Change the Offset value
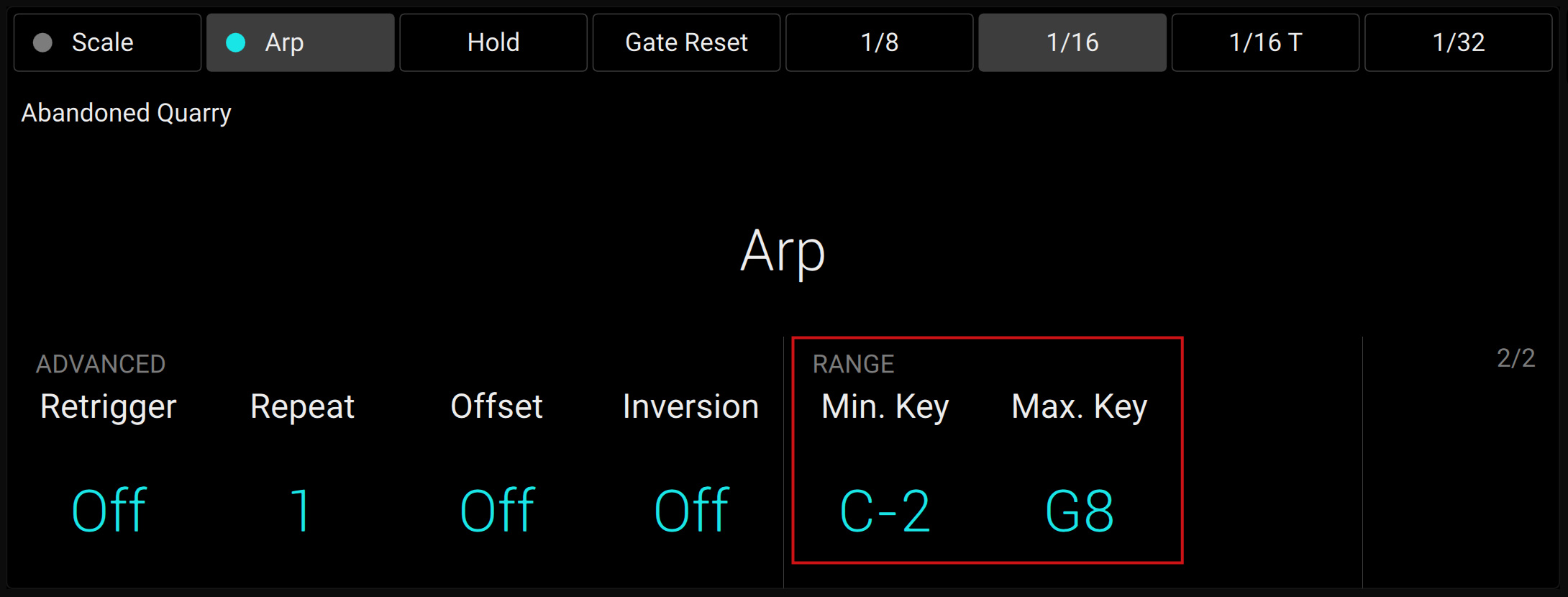Screen dimensions: 1568x597 click(496, 509)
